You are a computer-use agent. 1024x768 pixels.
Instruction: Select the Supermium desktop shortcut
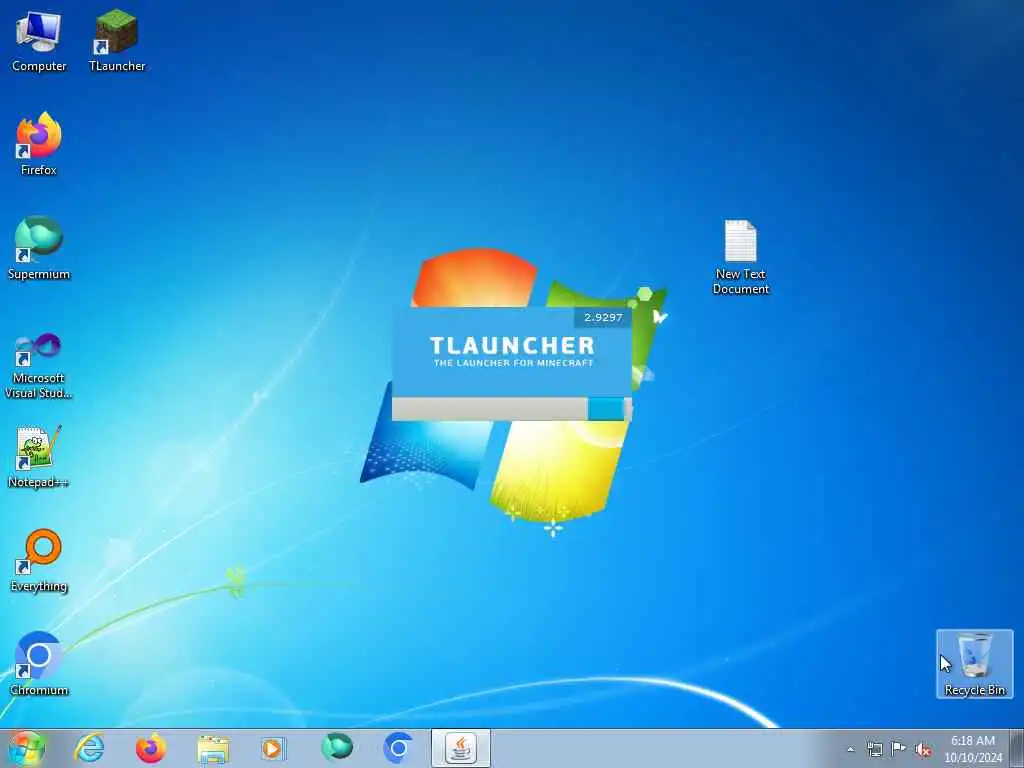(39, 249)
